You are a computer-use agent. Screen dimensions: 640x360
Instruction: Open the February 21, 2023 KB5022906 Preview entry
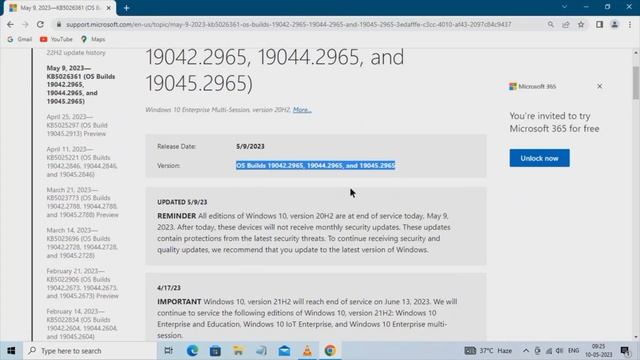[x=82, y=283]
